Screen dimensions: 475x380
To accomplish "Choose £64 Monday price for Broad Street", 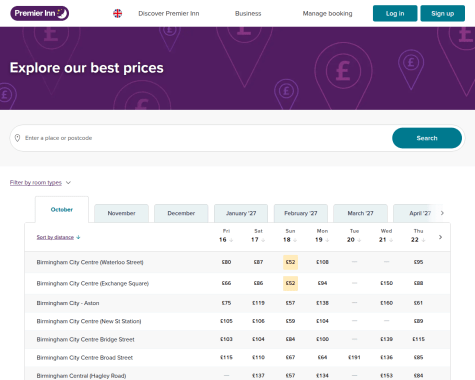I will point(322,358).
